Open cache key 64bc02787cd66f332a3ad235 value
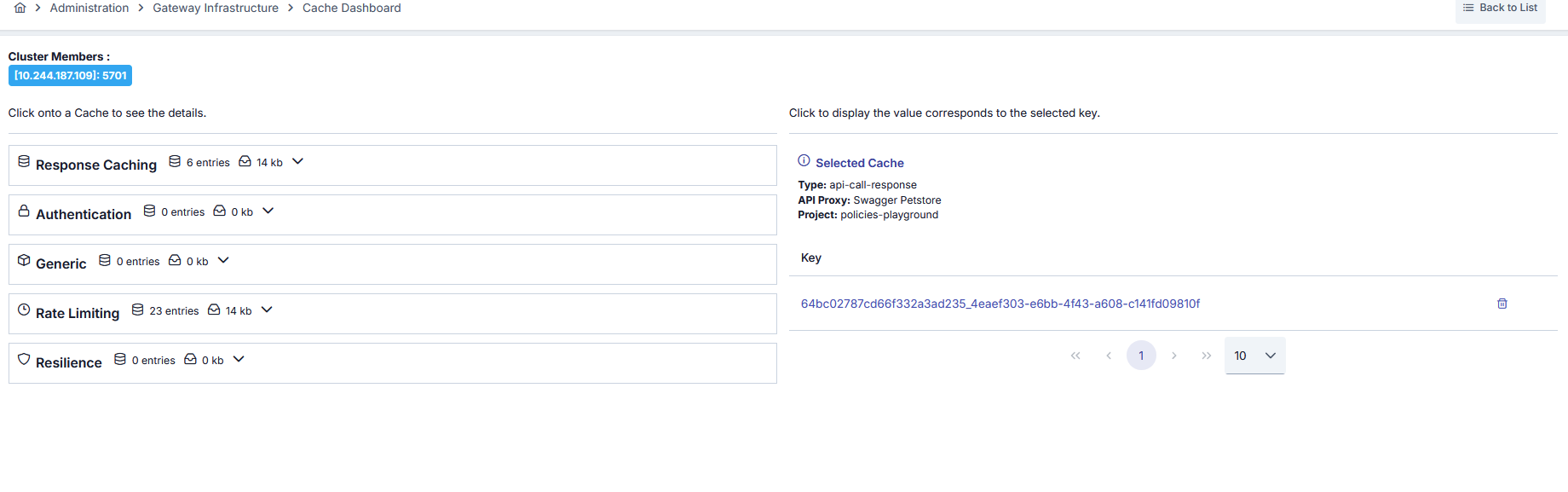Screen dimensions: 1568x492 pos(1000,304)
